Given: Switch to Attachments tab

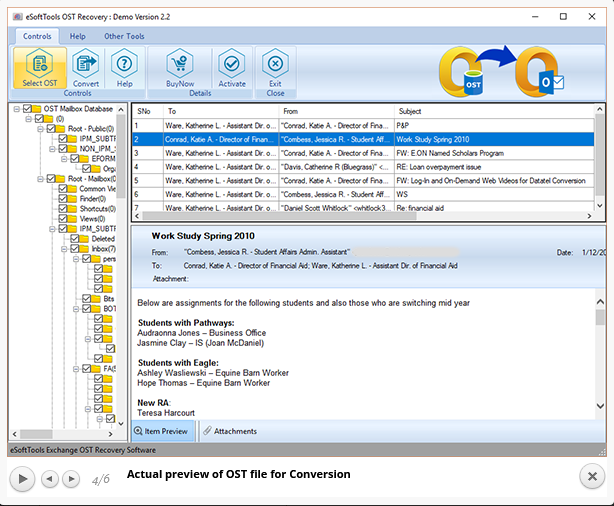Looking at the screenshot, I should coord(230,431).
